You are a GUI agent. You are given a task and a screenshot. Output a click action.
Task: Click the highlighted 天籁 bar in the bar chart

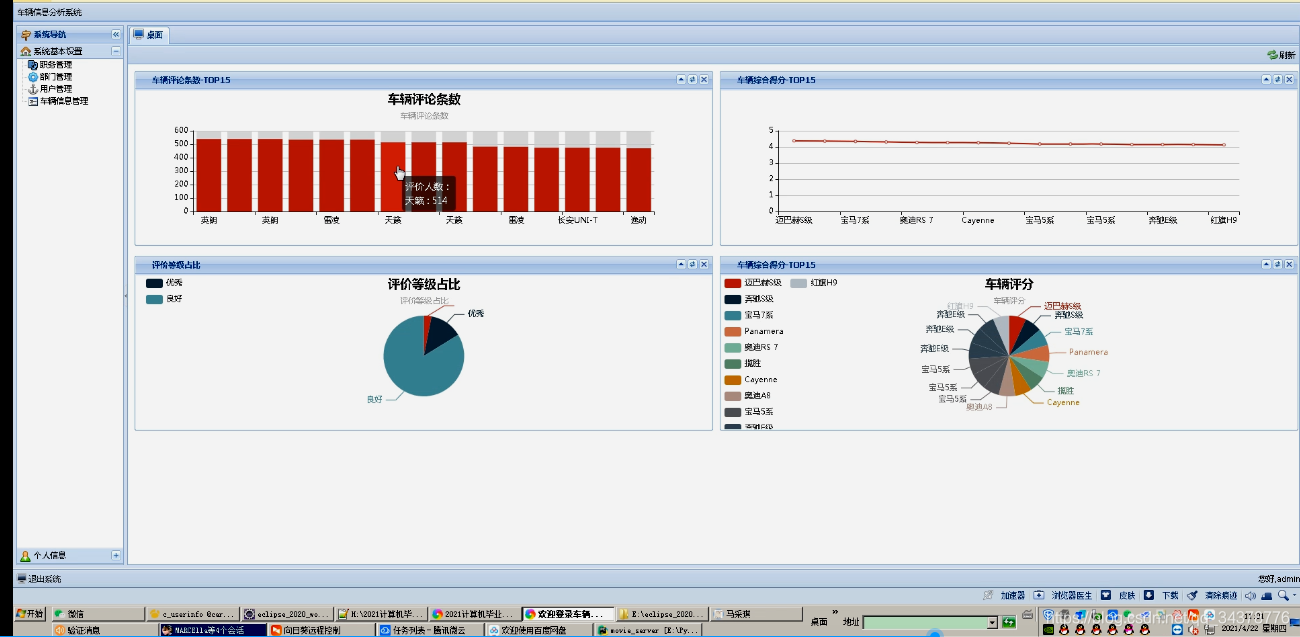(392, 176)
